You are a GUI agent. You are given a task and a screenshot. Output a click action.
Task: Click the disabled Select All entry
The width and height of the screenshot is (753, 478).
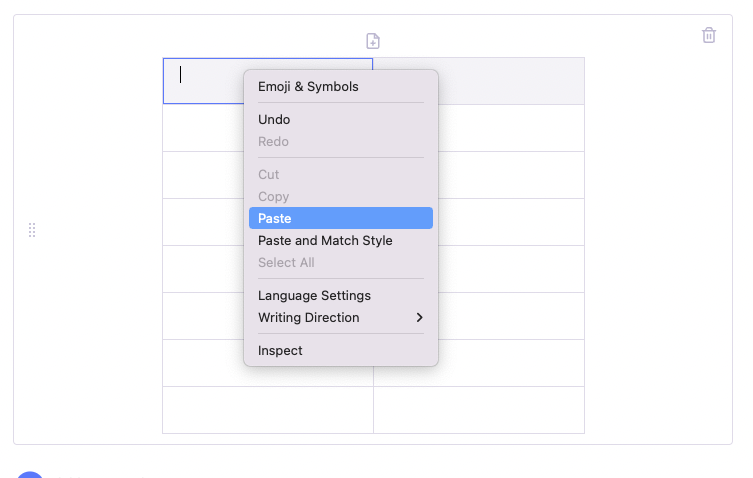click(x=340, y=262)
